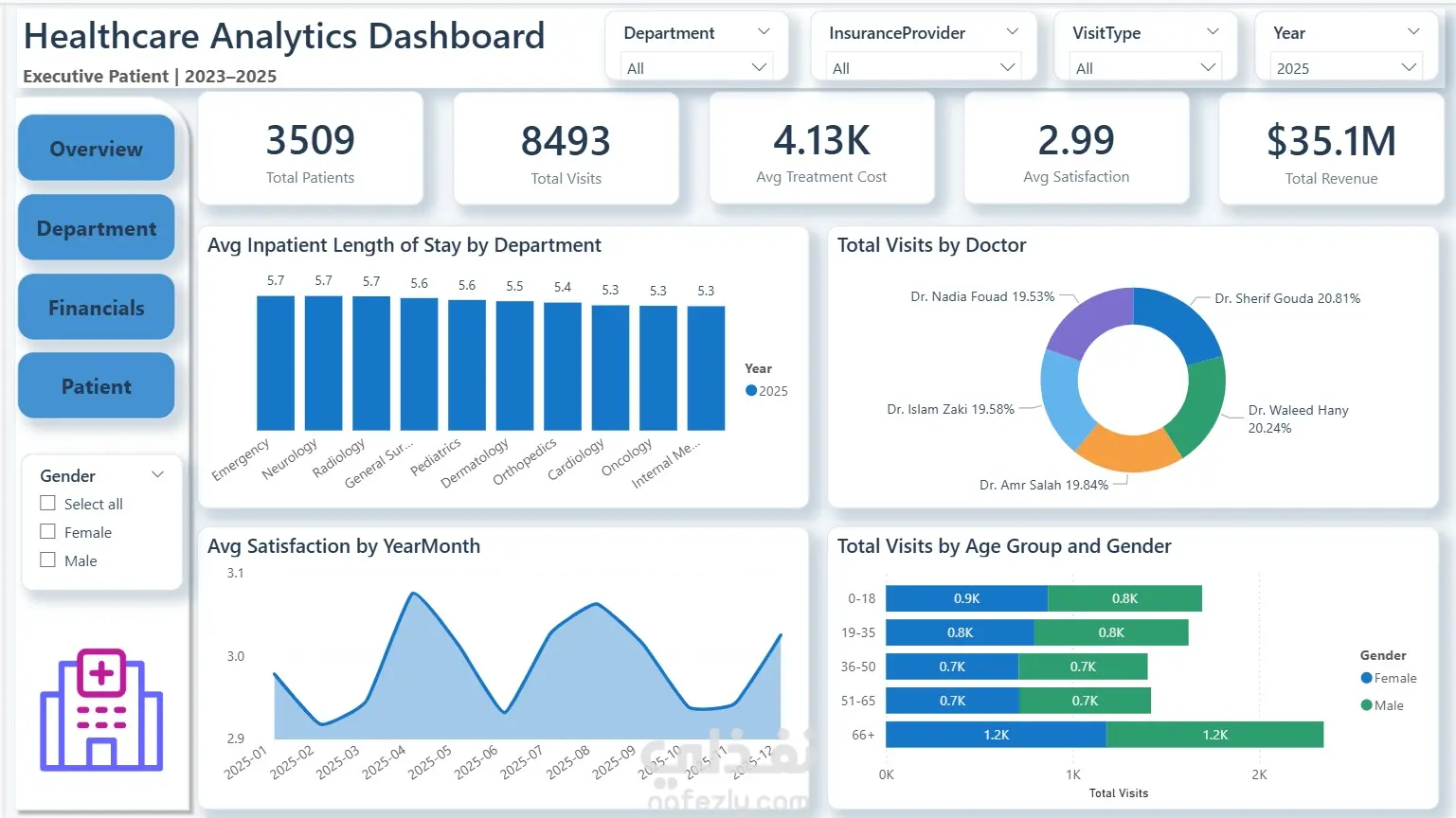The width and height of the screenshot is (1456, 818).
Task: Expand the Year slicer header chevron
Action: tap(1413, 31)
